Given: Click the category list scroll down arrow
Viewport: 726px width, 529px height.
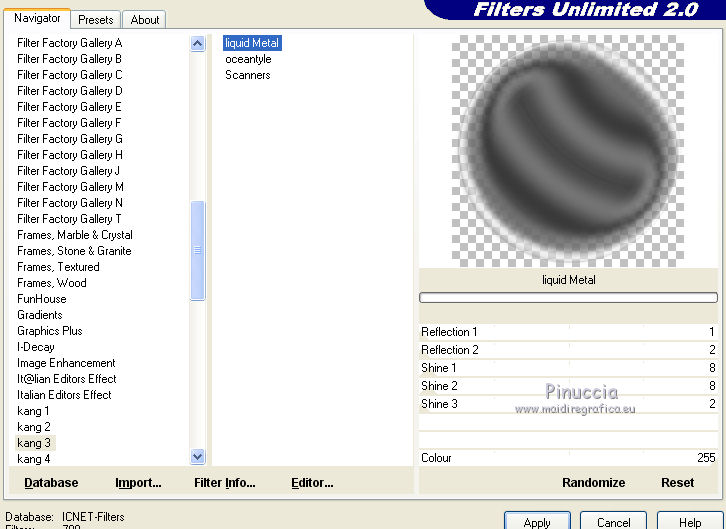Looking at the screenshot, I should tap(197, 457).
